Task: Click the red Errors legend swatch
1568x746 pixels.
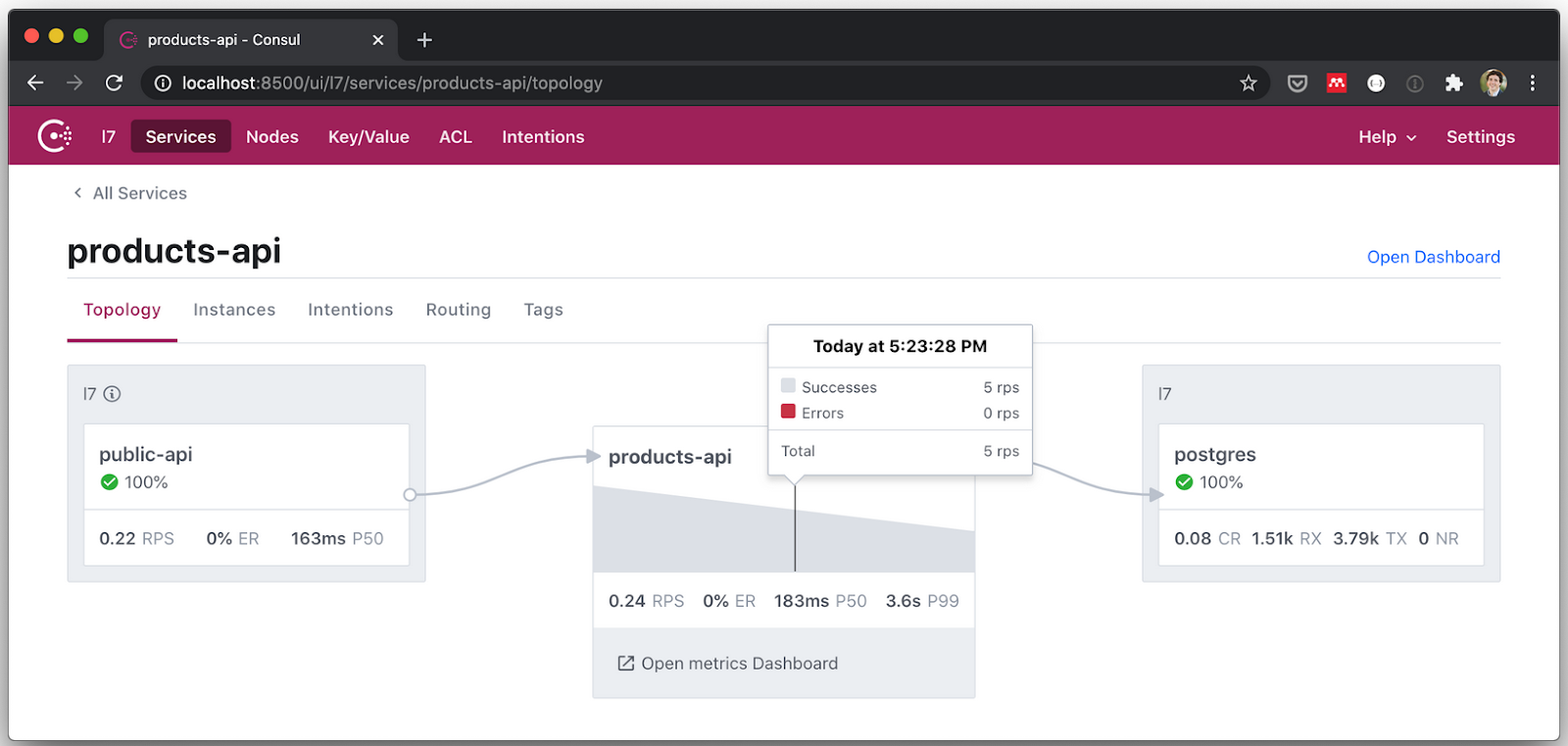Action: point(788,412)
